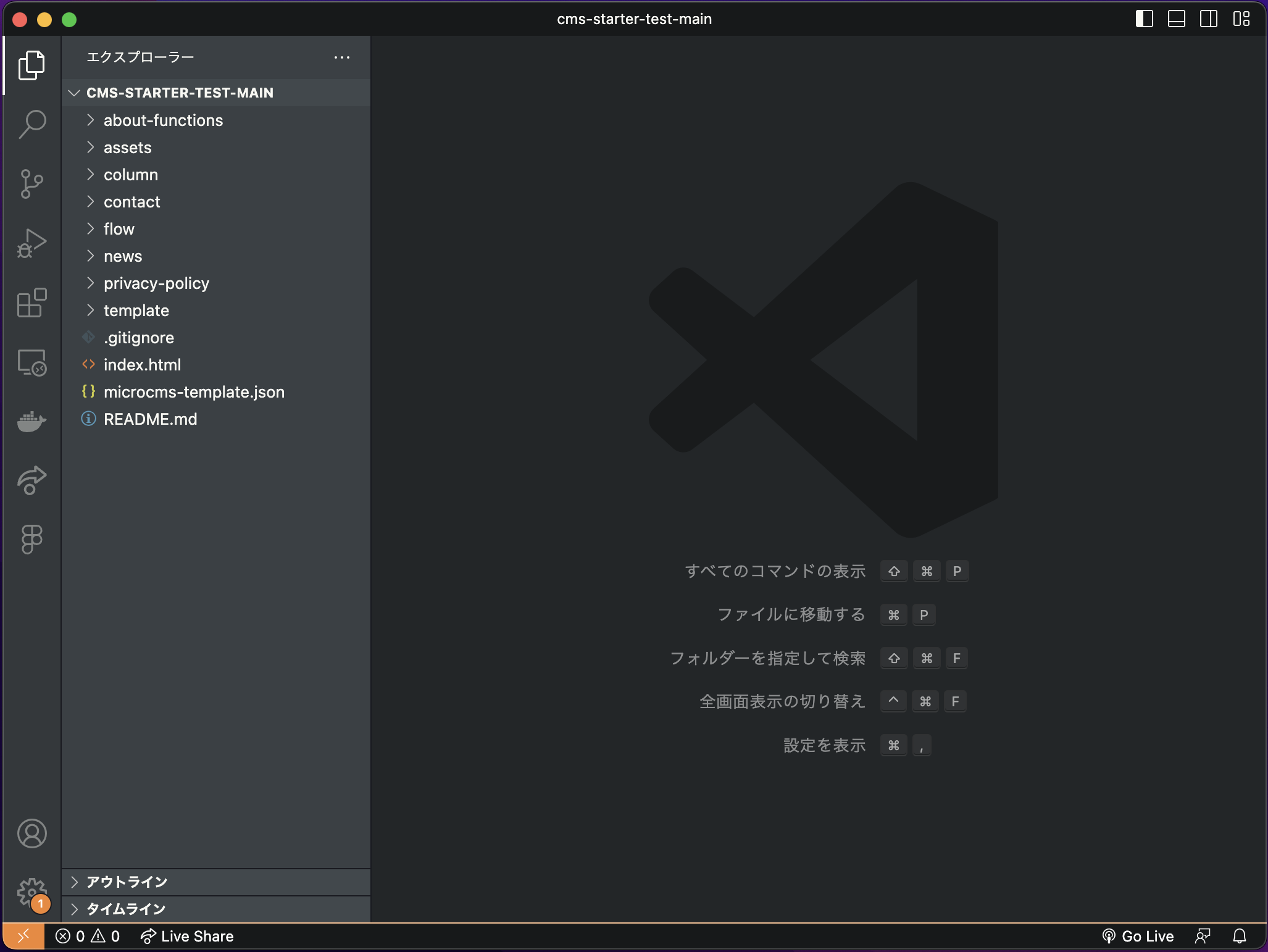Open the .gitignore file
This screenshot has width=1268, height=952.
(216, 338)
